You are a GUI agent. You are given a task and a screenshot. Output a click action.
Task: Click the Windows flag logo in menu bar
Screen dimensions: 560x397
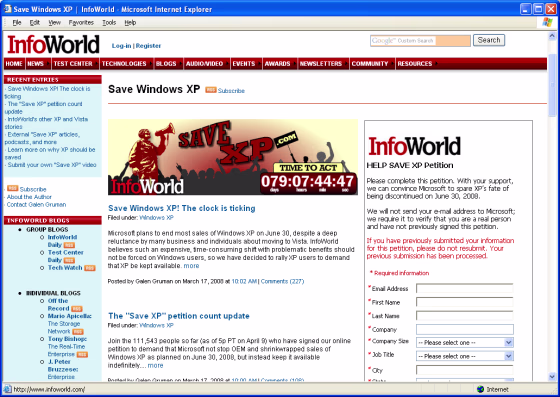point(547,22)
